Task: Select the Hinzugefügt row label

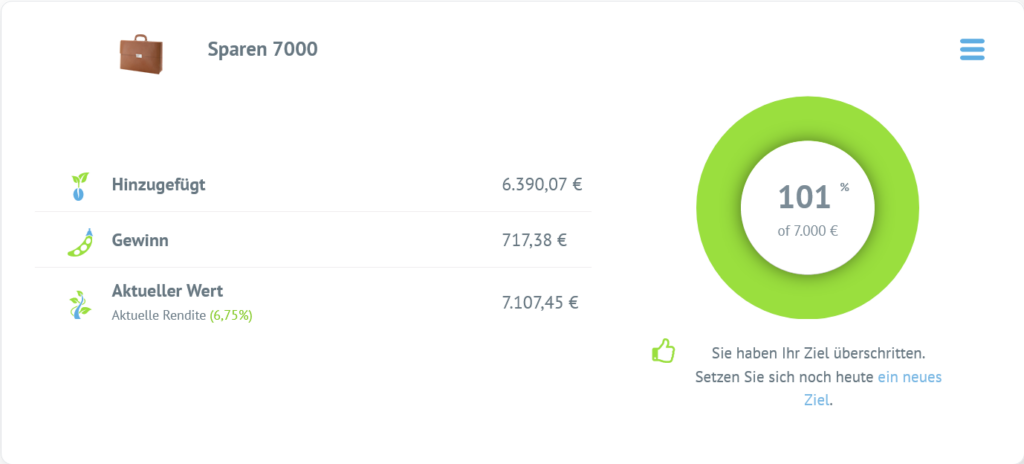Action: (x=159, y=185)
